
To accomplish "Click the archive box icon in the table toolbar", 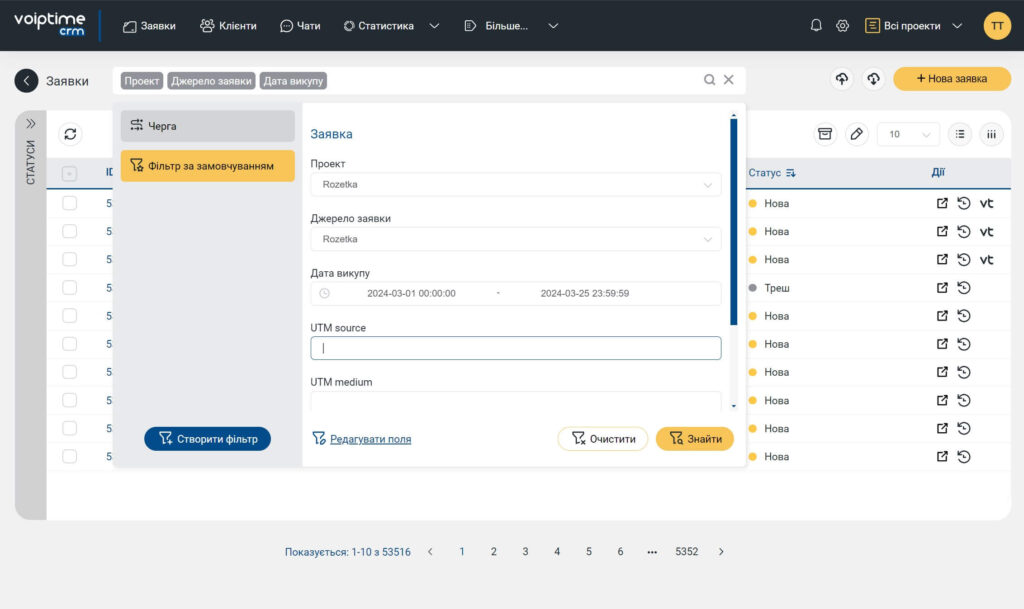I will 825,134.
